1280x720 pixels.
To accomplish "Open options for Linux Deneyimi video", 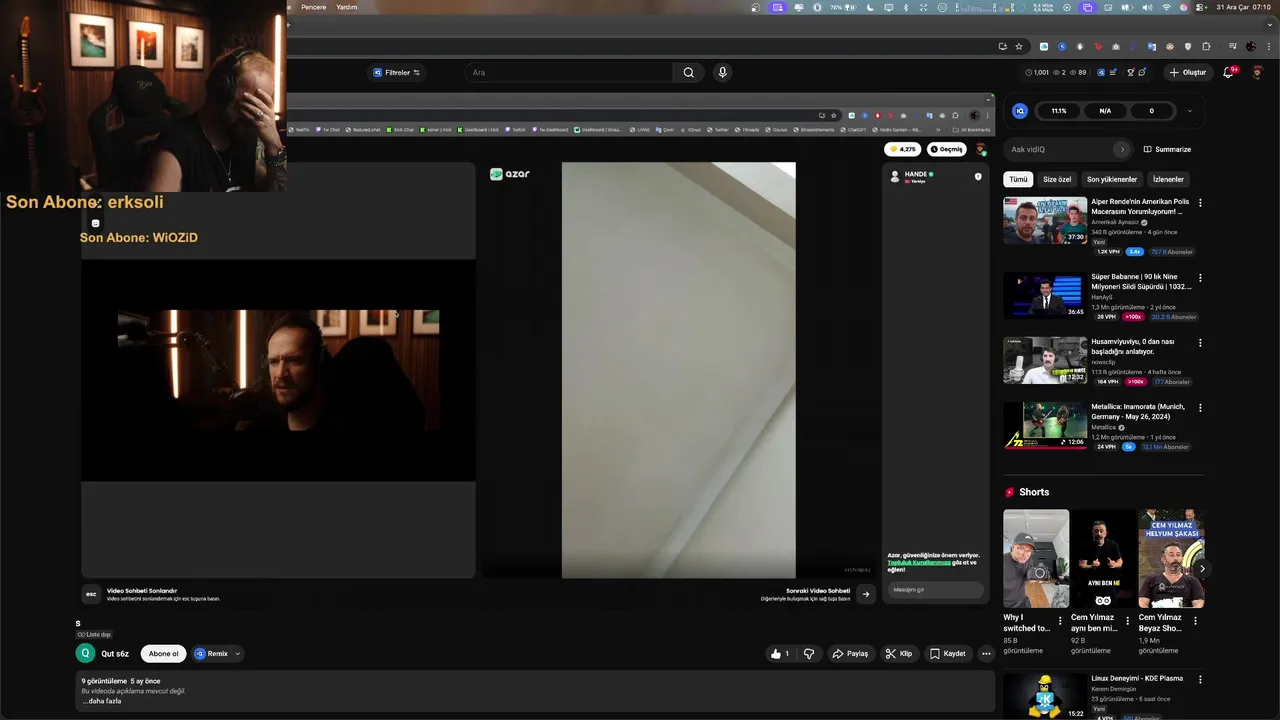I will tap(1200, 679).
